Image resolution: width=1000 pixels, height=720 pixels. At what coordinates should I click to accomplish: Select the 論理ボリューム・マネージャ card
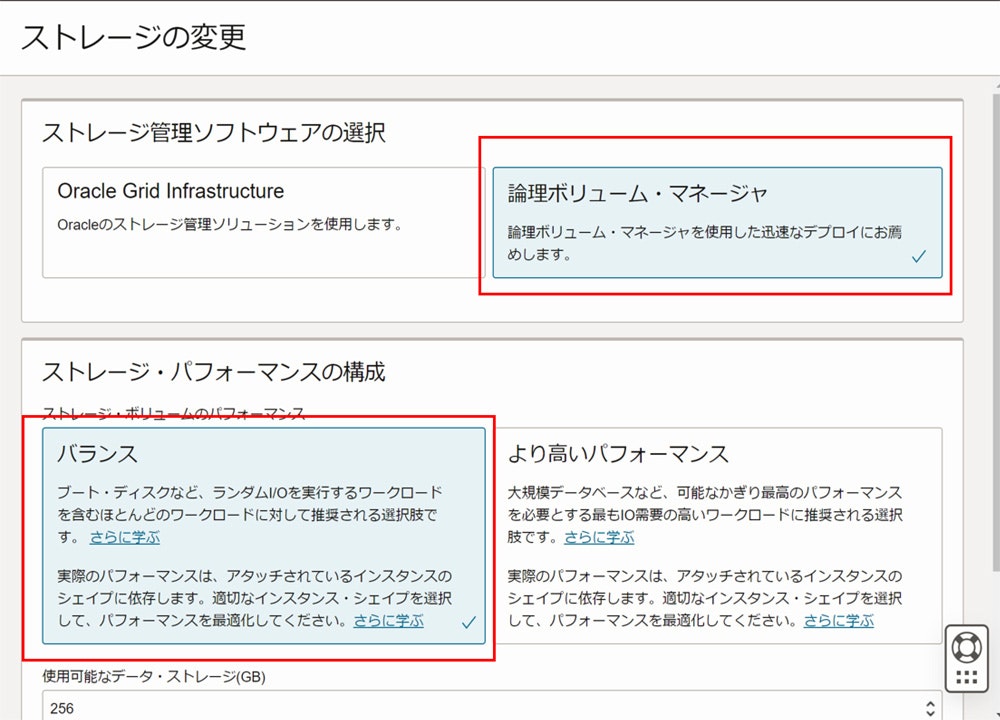(x=717, y=223)
